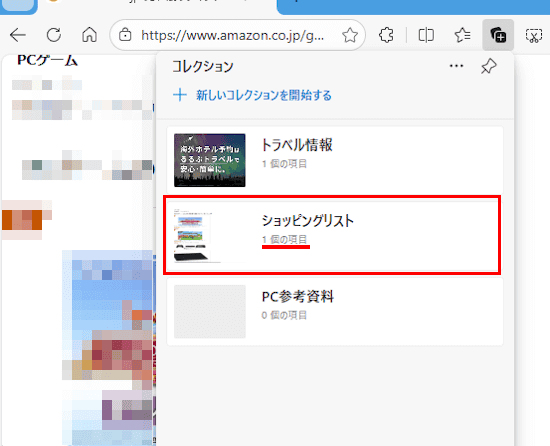Open the ショッピングリスト collection
Viewport: 550px width, 446px height.
coord(335,236)
